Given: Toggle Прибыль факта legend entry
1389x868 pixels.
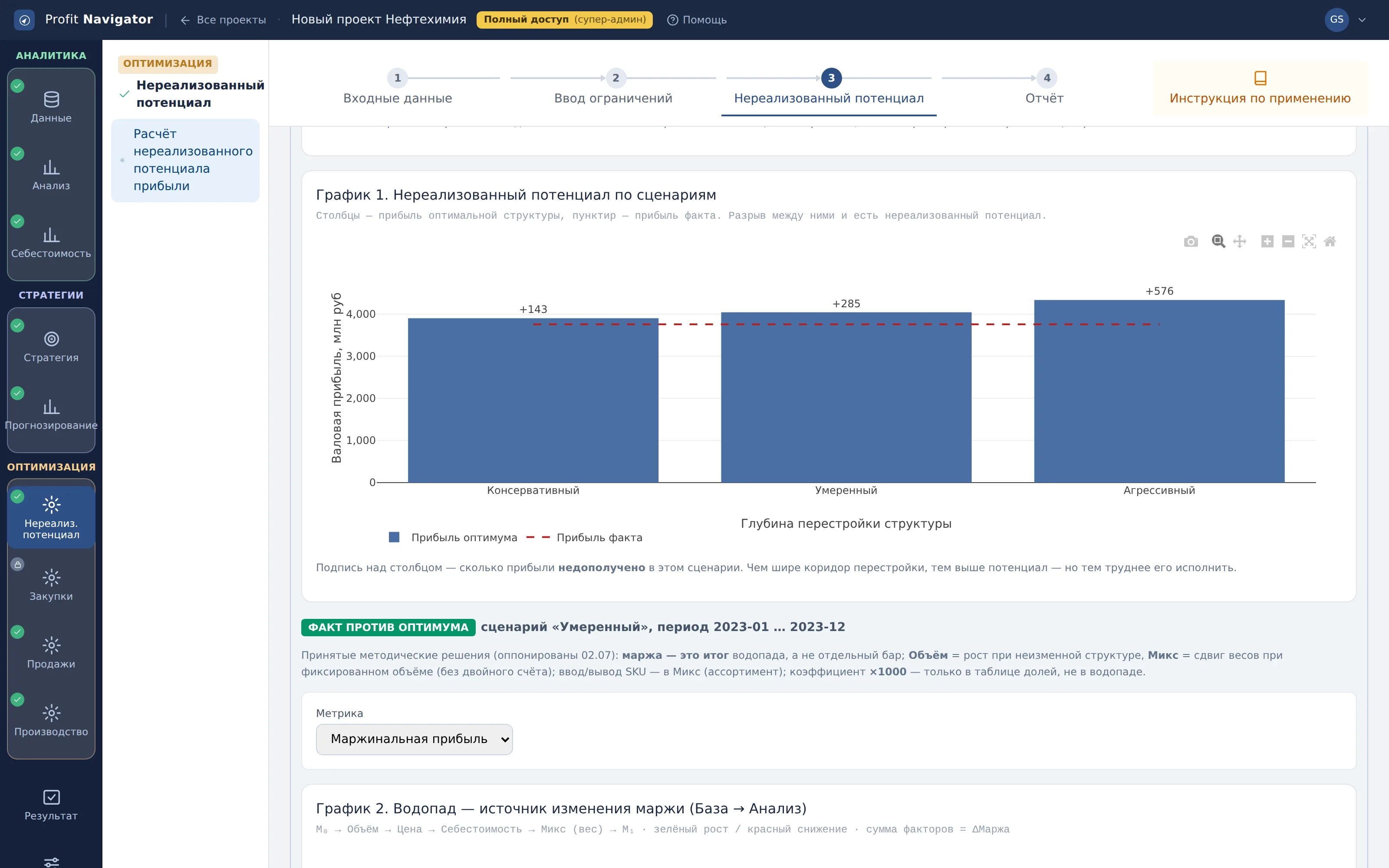Looking at the screenshot, I should pyautogui.click(x=584, y=537).
